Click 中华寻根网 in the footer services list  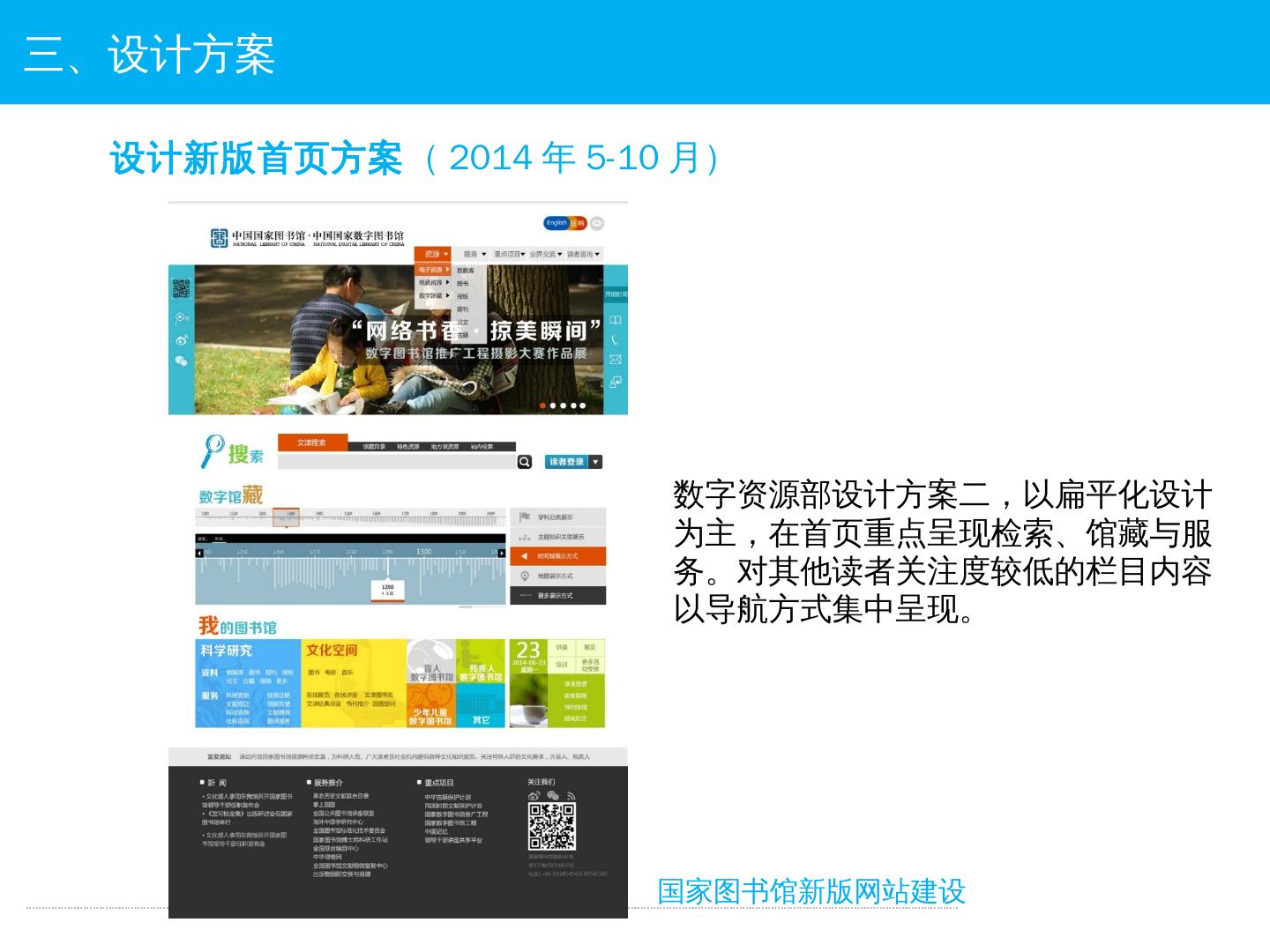(x=327, y=857)
